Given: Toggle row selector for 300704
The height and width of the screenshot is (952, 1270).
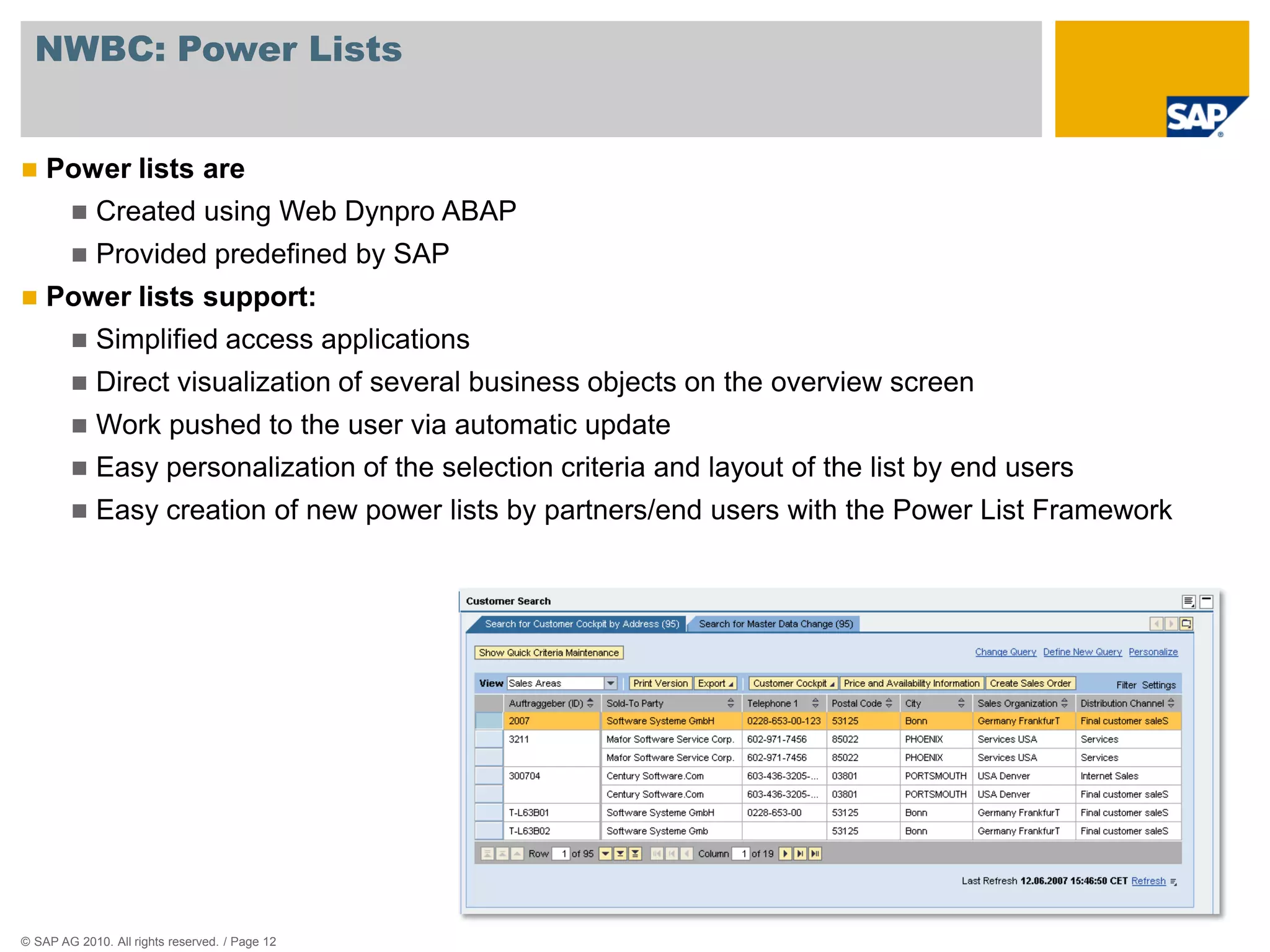Looking at the screenshot, I should coord(489,776).
